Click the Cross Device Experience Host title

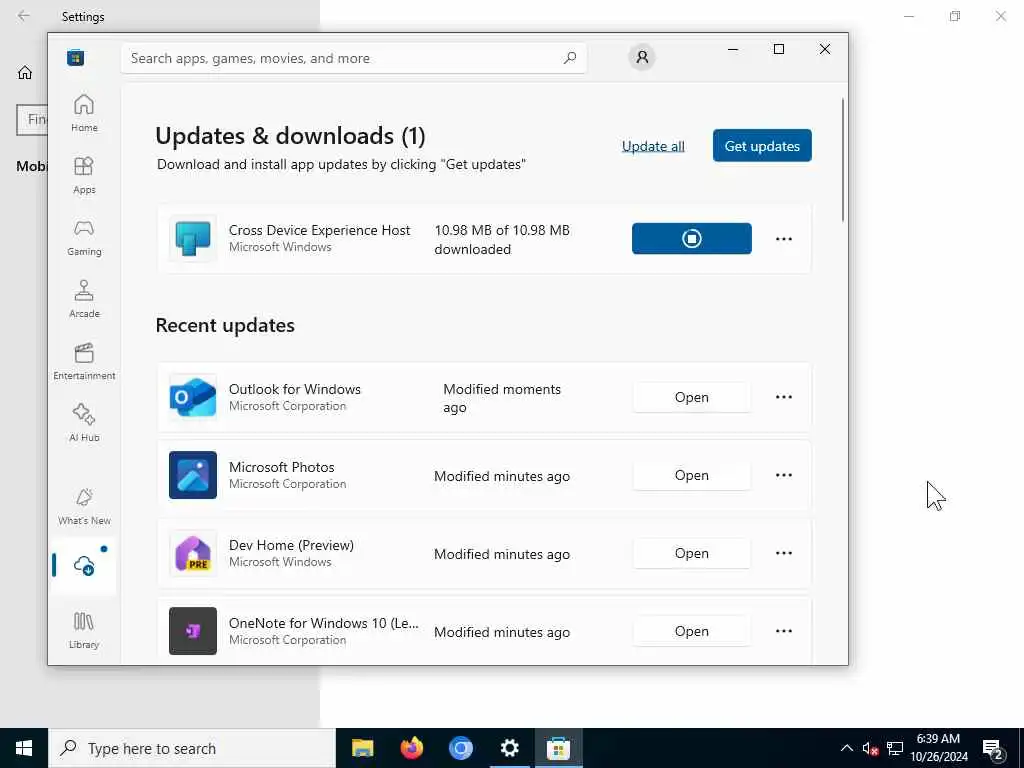[x=319, y=230]
